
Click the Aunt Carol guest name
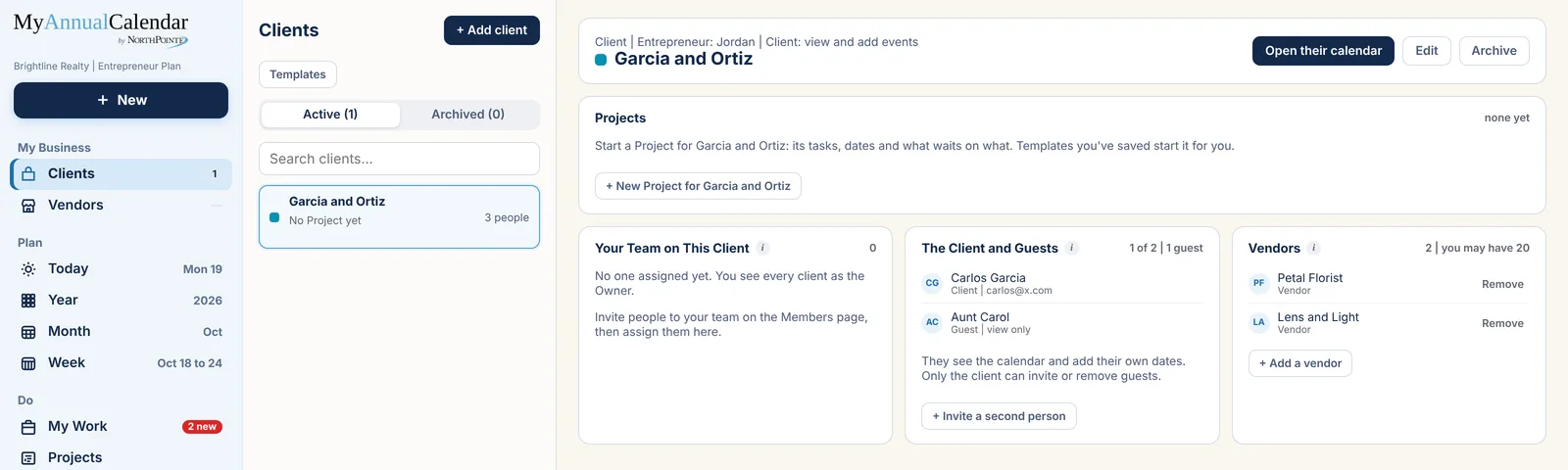980,317
